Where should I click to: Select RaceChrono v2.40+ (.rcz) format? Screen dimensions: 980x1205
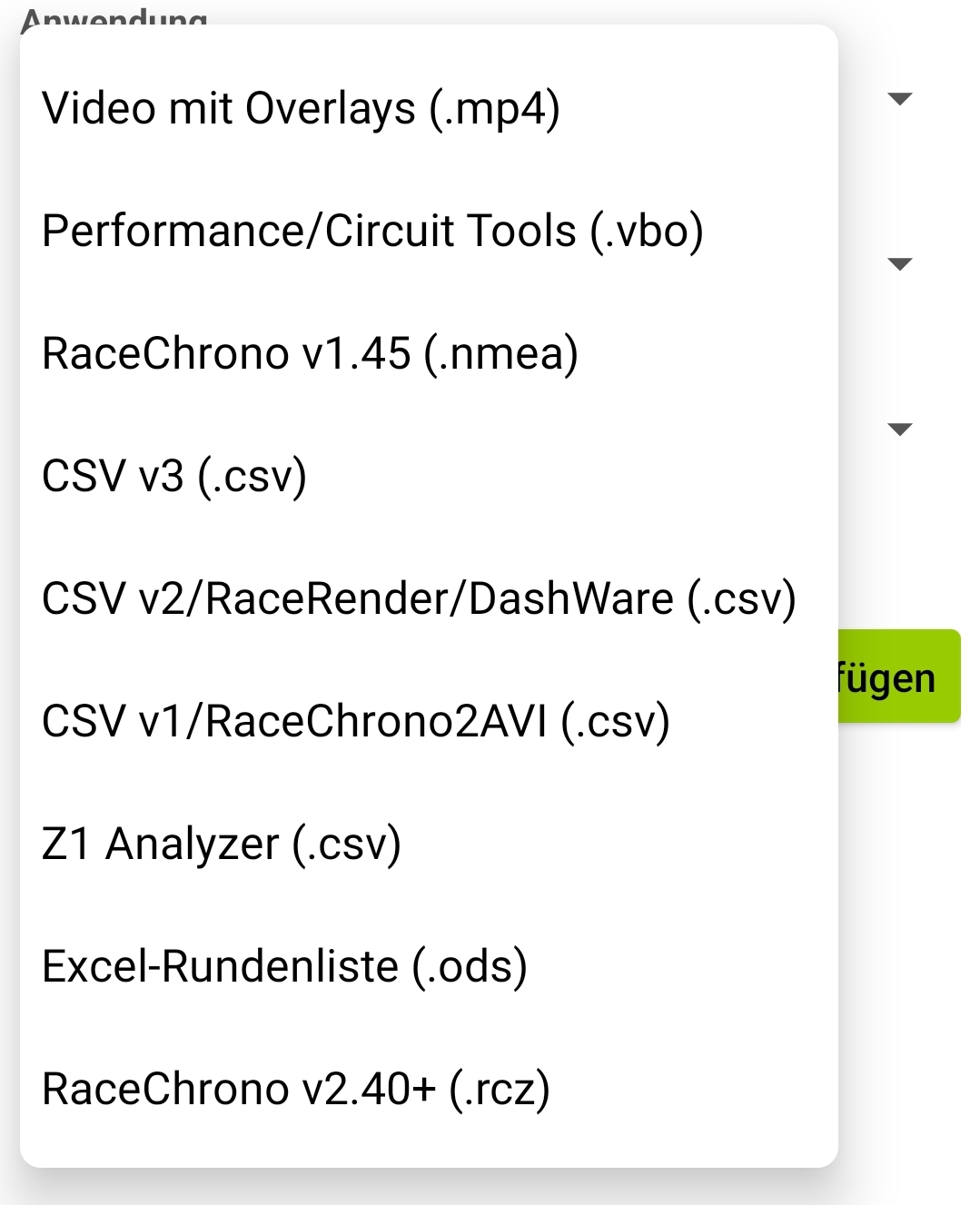tap(296, 1090)
